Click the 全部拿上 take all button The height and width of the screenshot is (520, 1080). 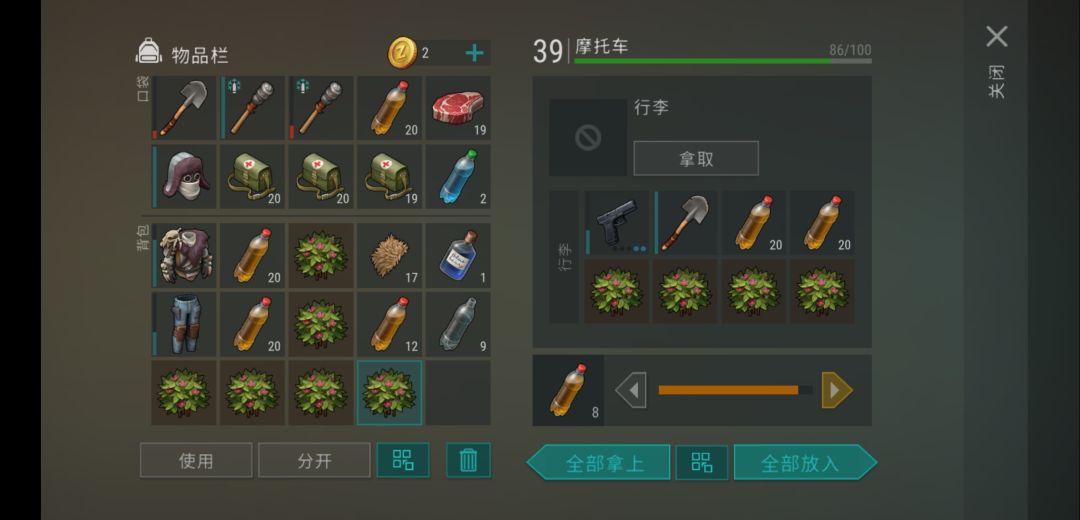click(x=599, y=462)
